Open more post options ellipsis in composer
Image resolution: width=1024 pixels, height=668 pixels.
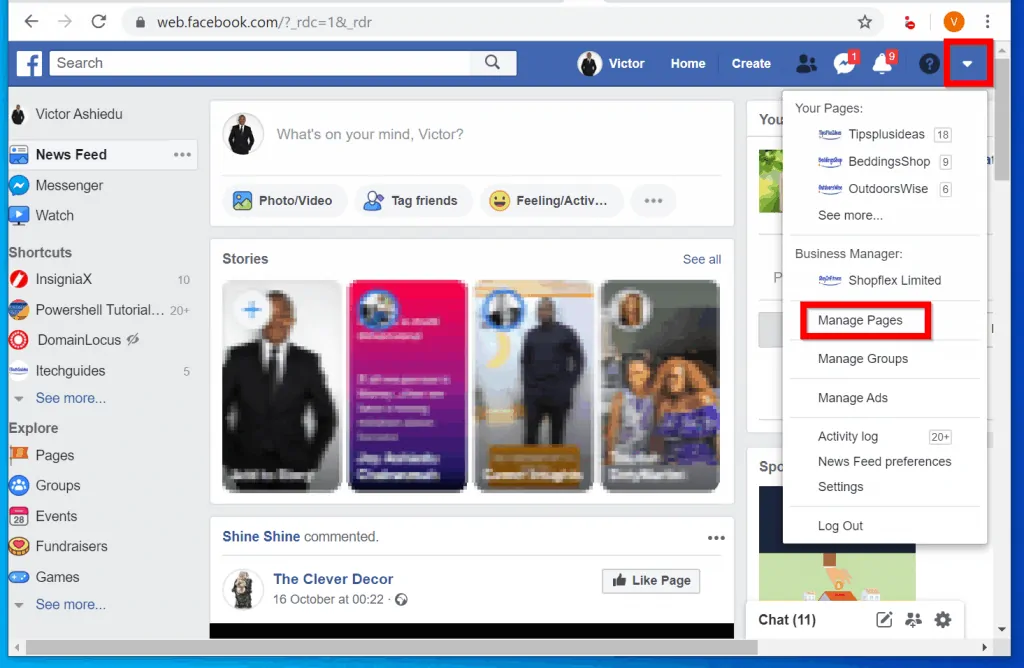(653, 200)
